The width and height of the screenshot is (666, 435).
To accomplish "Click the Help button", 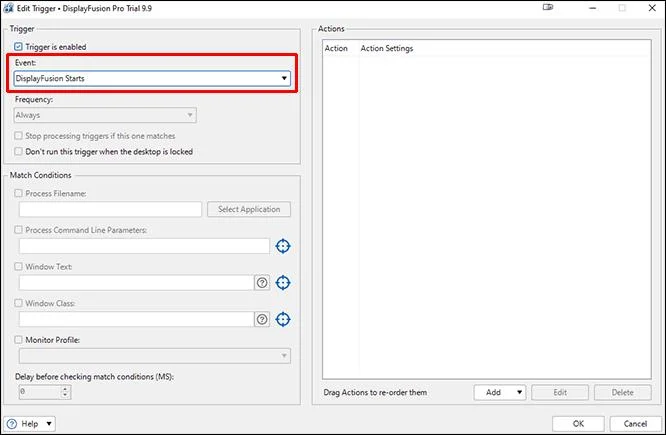I will (x=30, y=424).
